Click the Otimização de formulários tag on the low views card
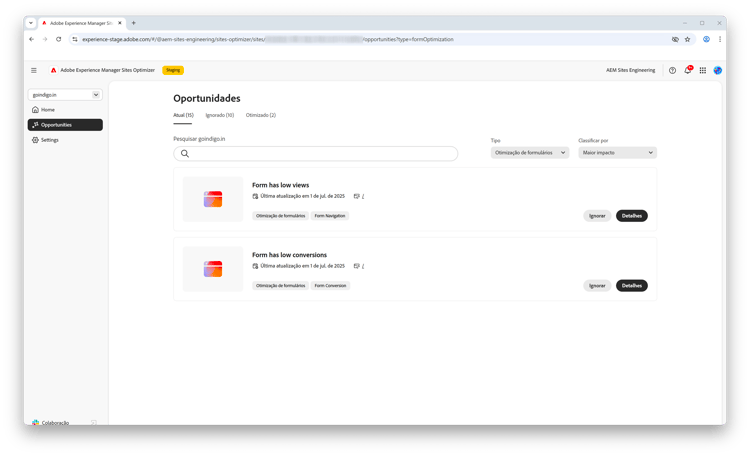 coord(280,216)
